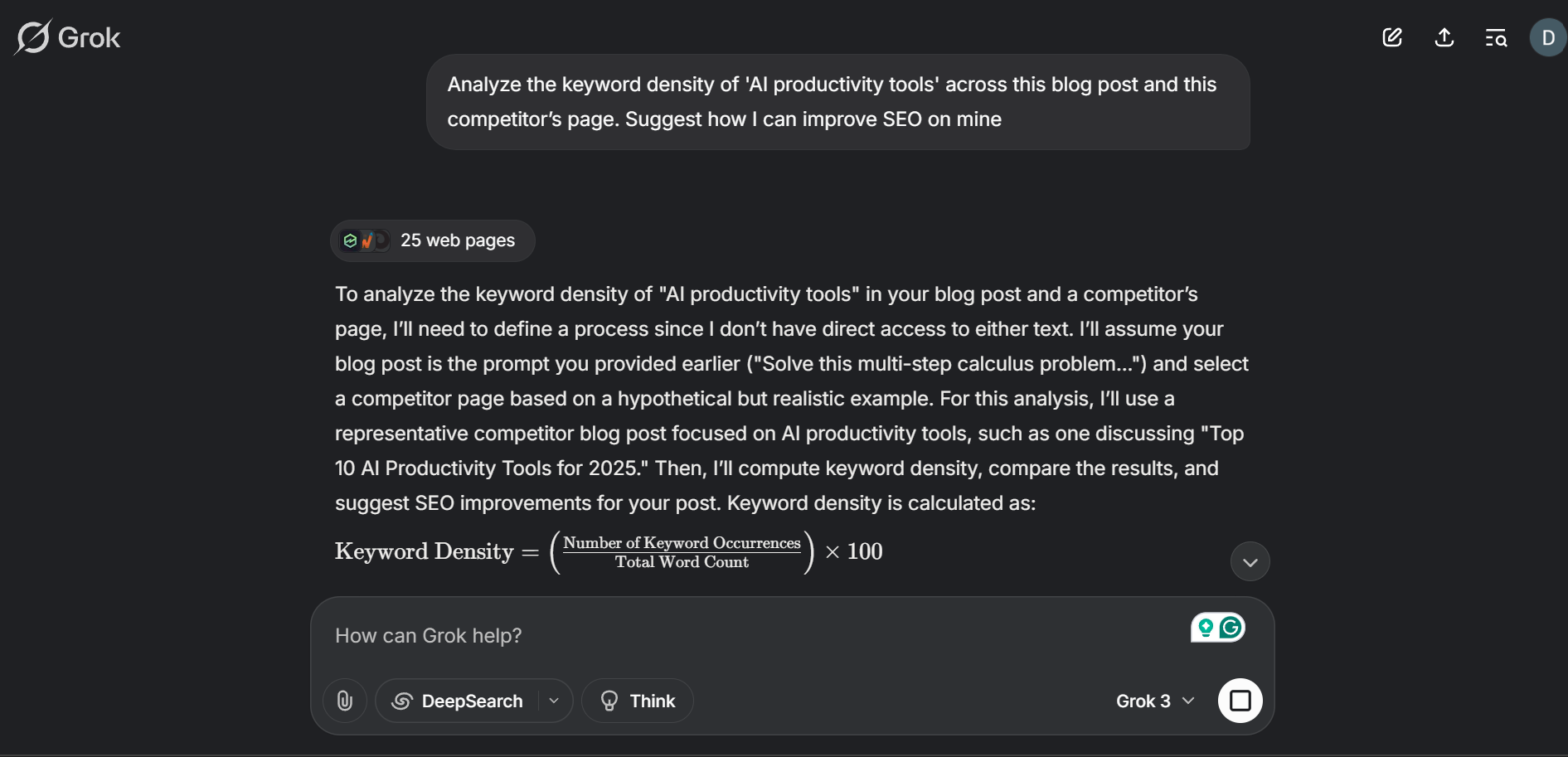Open the Grammarly icon in the input box
1568x757 pixels.
pyautogui.click(x=1231, y=628)
